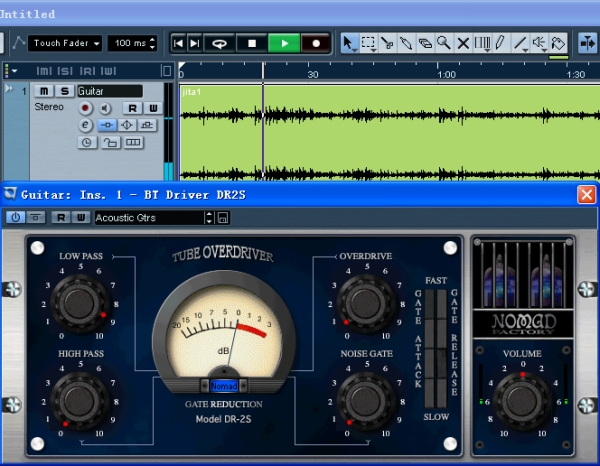Toggle Guitar track sends state
Image resolution: width=600 pixels, height=466 pixels.
click(x=147, y=125)
